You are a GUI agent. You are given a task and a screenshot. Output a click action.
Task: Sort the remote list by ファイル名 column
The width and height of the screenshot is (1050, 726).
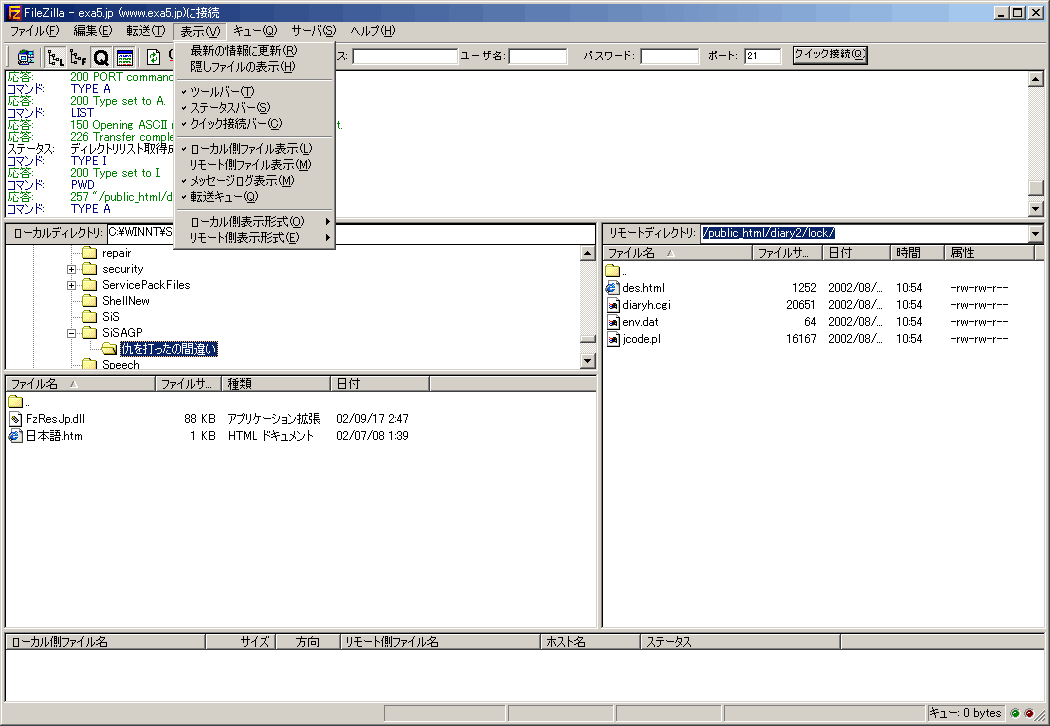click(x=677, y=252)
